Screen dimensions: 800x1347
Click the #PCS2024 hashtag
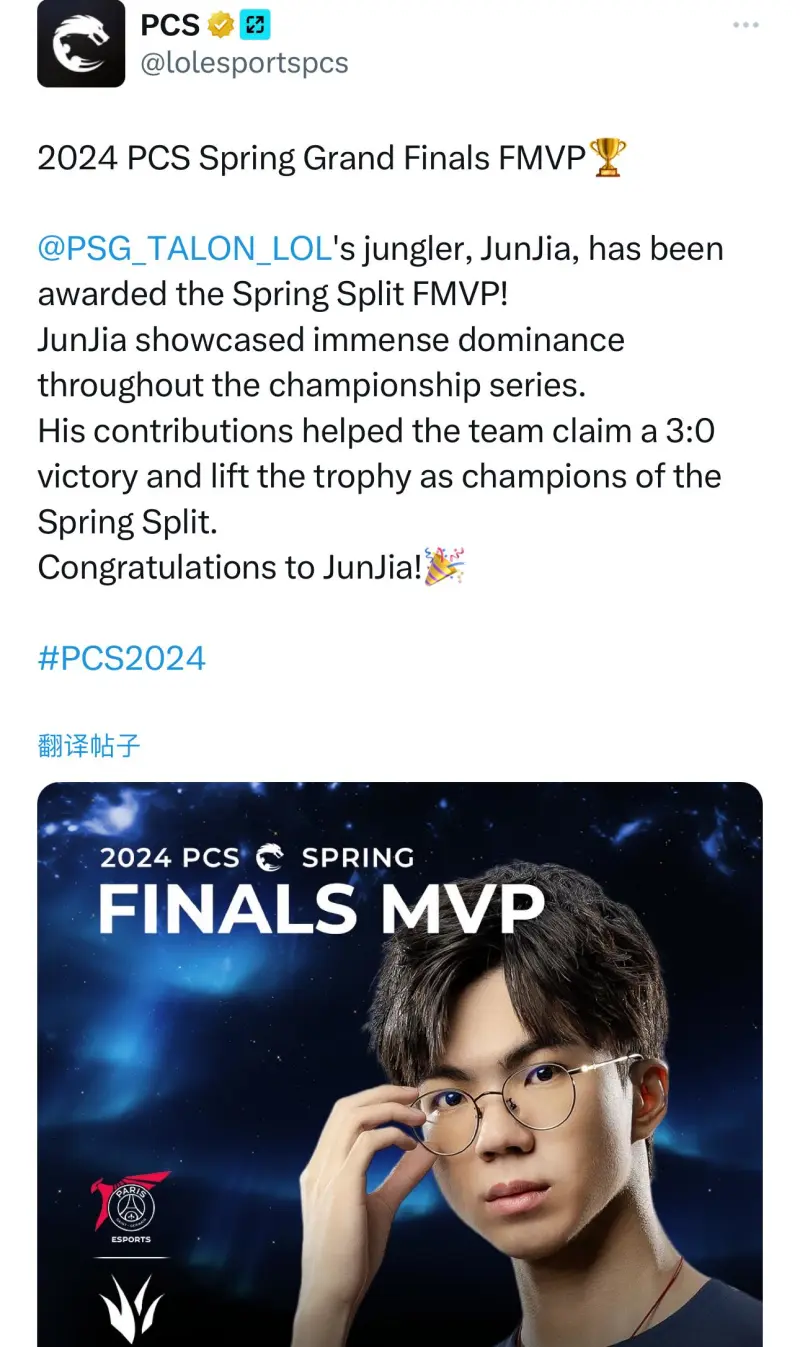[120, 657]
